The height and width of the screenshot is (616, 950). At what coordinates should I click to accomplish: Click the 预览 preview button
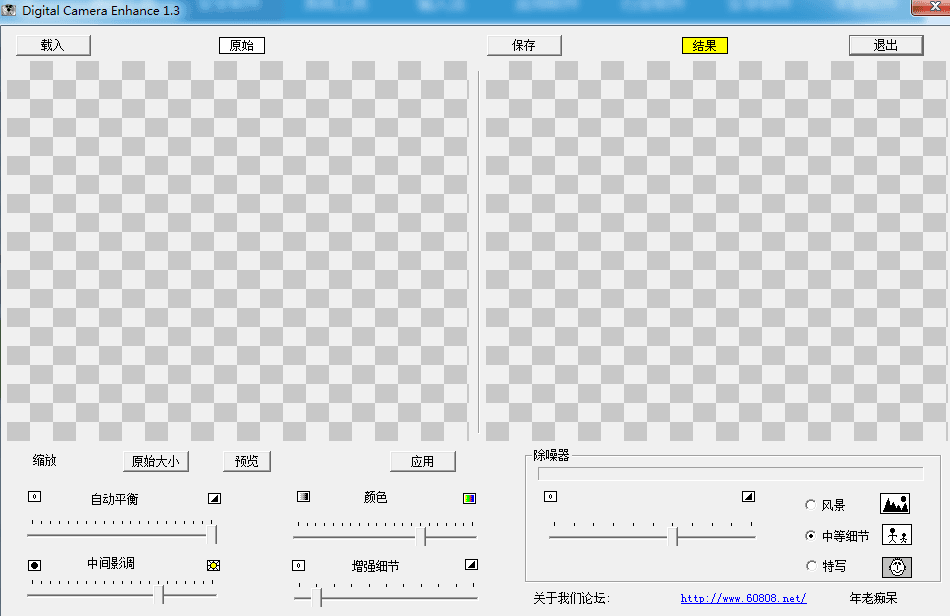coord(246,461)
